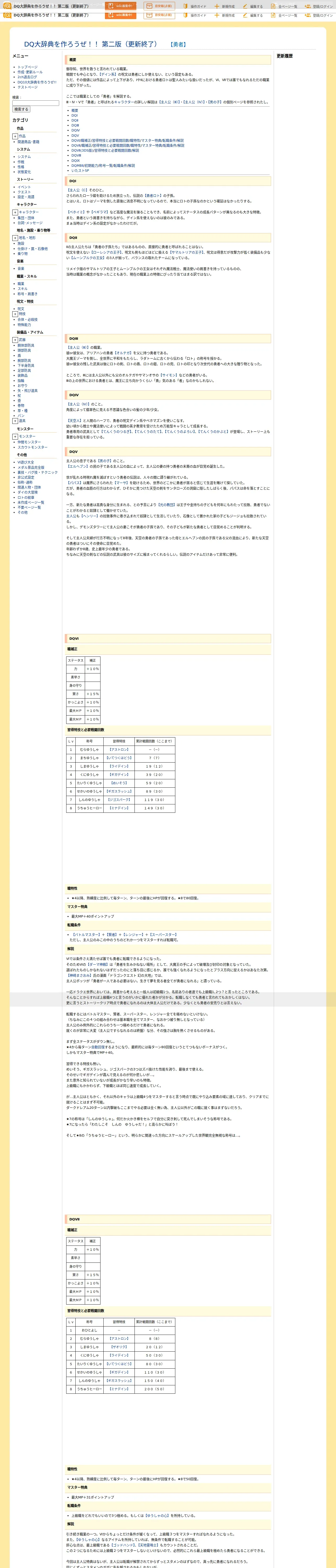Open the クエスト sidebar link
The height and width of the screenshot is (1568, 336).
click(x=24, y=192)
